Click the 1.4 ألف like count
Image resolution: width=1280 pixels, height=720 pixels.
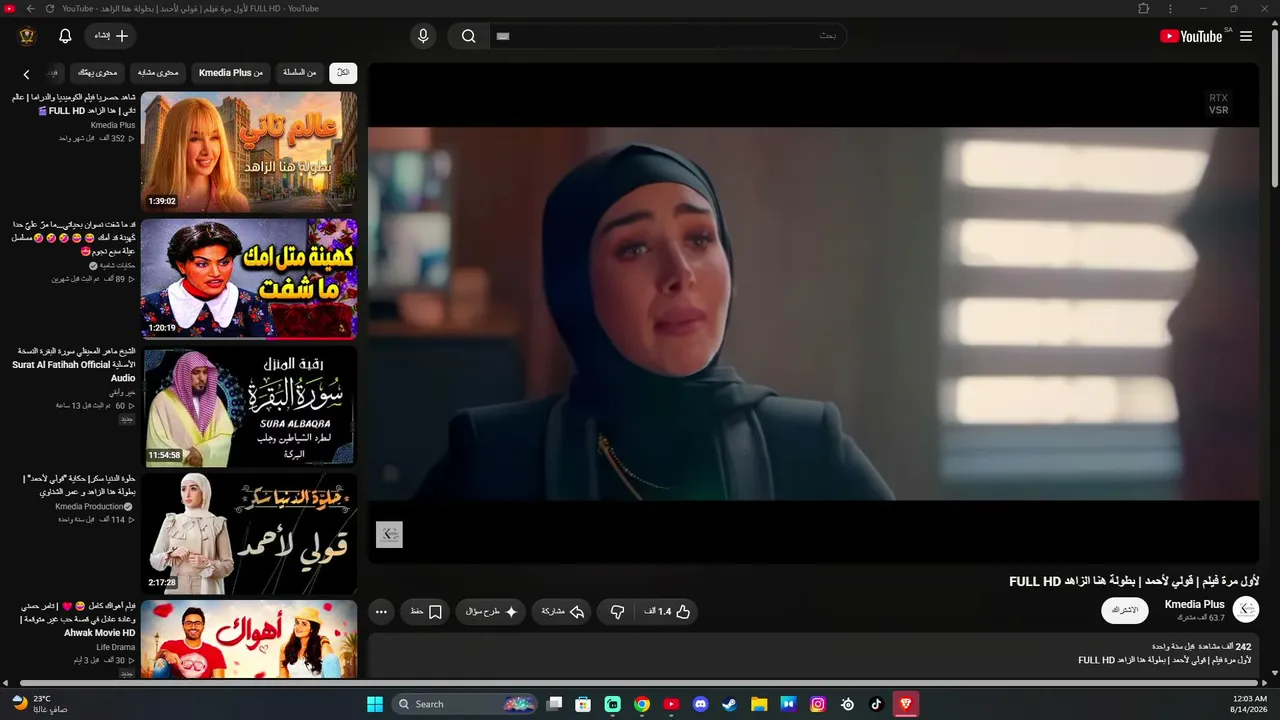pyautogui.click(x=658, y=612)
